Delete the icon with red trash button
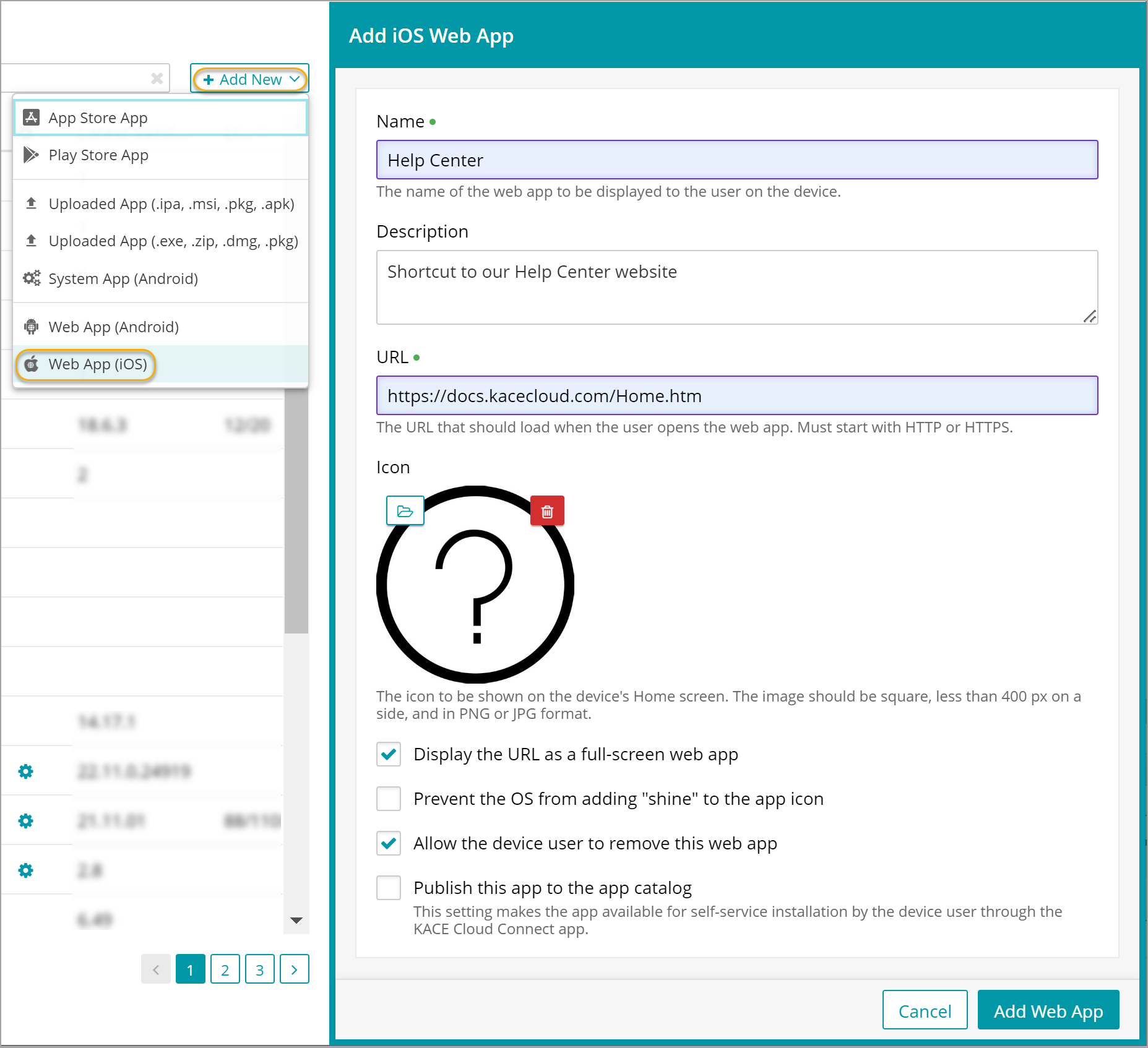The image size is (1148, 1048). (547, 511)
